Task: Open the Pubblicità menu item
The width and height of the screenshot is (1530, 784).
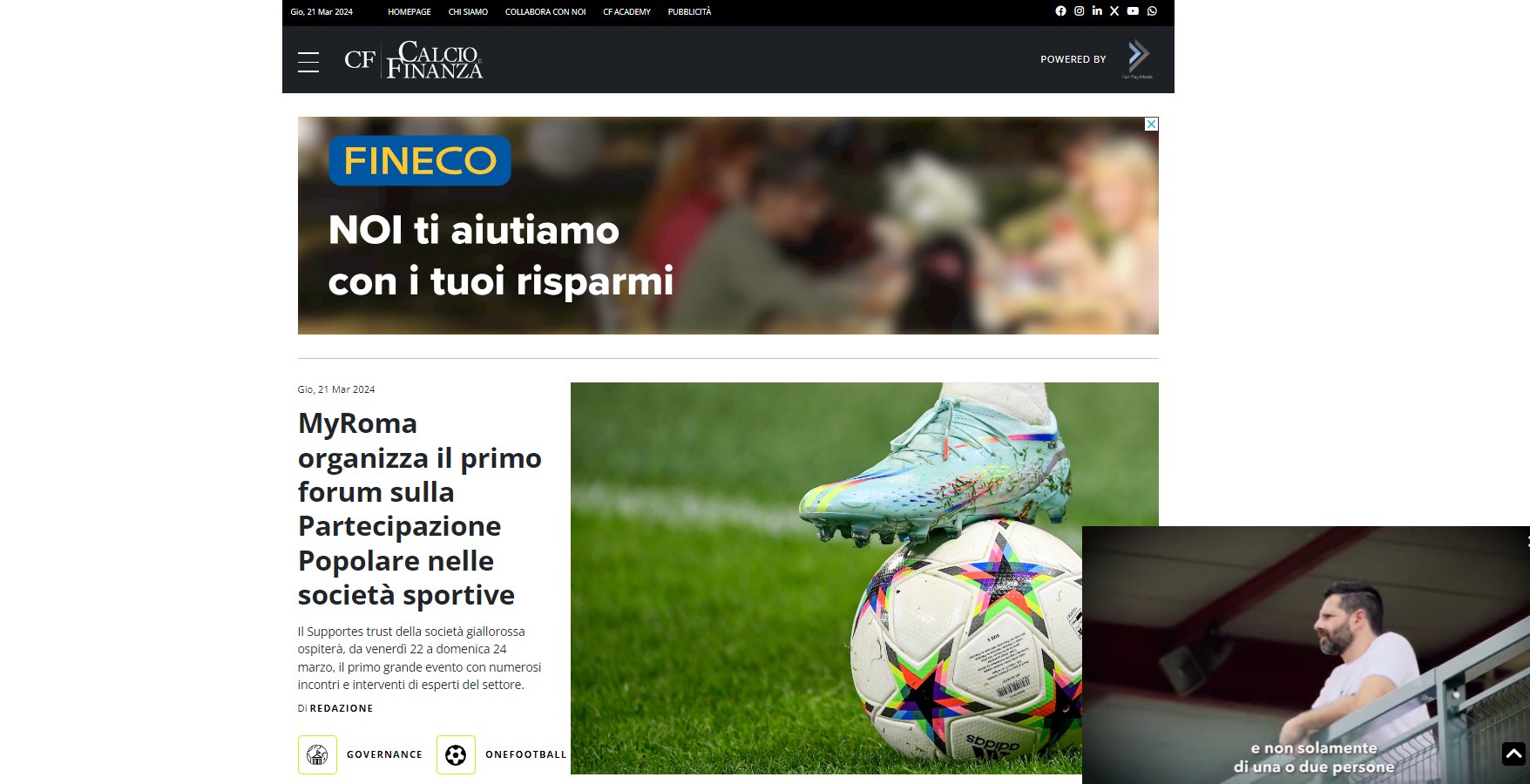Action: [689, 12]
